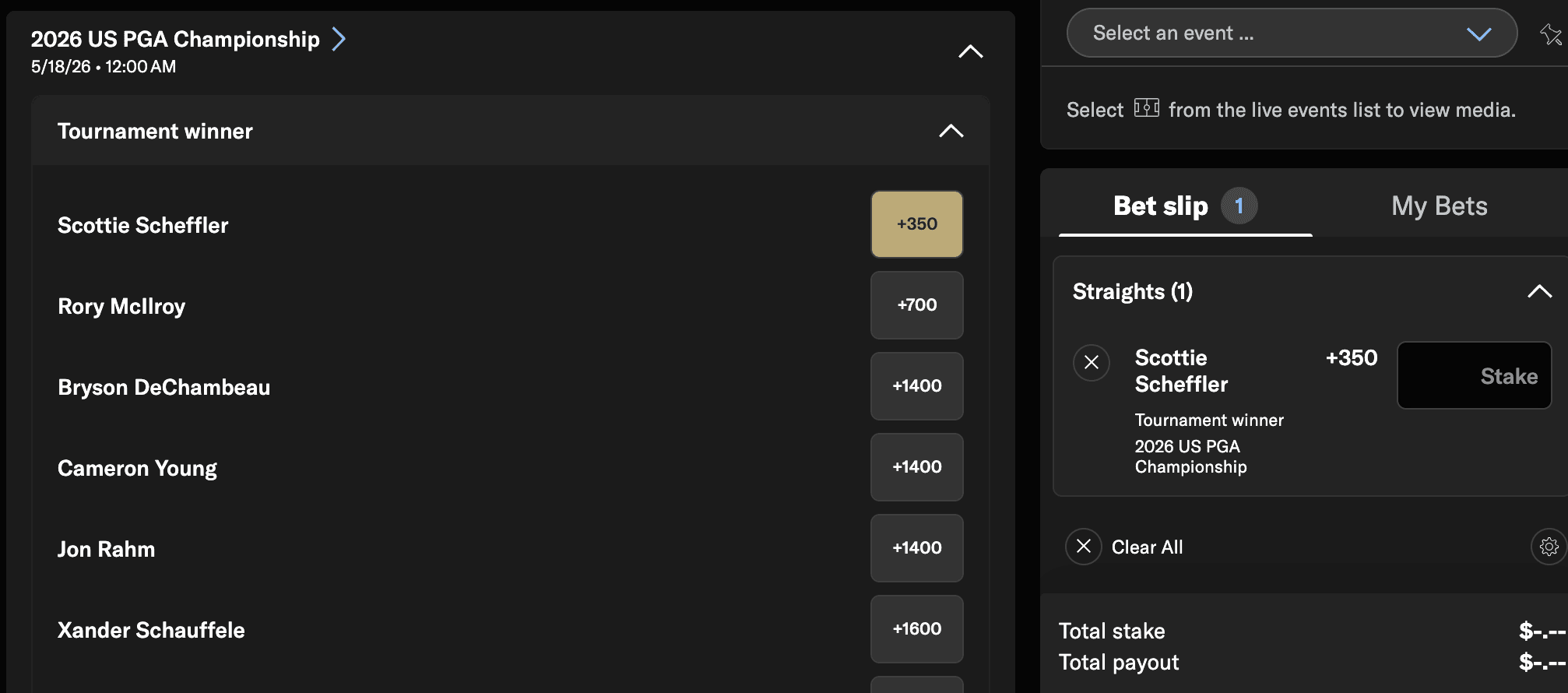
Task: Collapse the Tournament winner market
Action: 951,131
